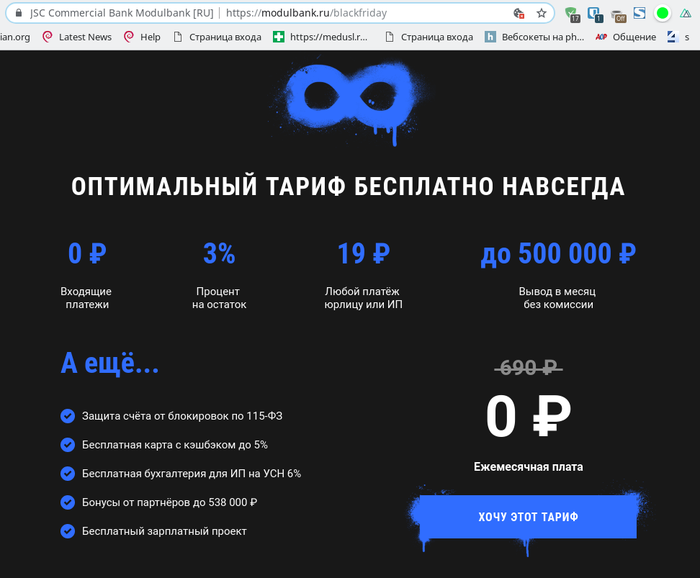This screenshot has width=700, height=578.
Task: Click the blue extension icon with badge 1
Action: 594,14
